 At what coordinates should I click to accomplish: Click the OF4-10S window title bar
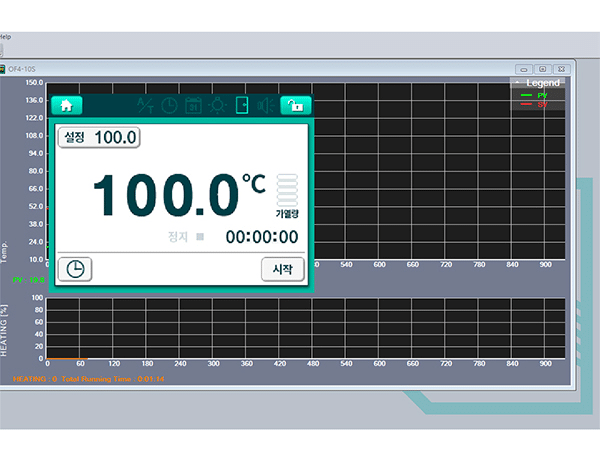click(250, 68)
